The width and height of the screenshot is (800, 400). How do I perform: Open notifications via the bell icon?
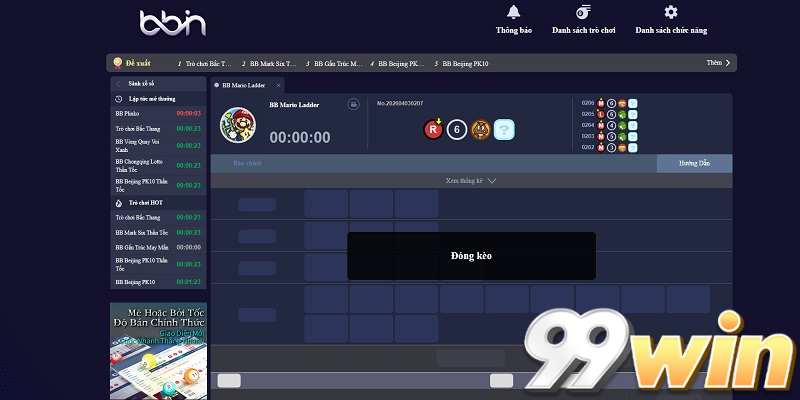tap(513, 12)
